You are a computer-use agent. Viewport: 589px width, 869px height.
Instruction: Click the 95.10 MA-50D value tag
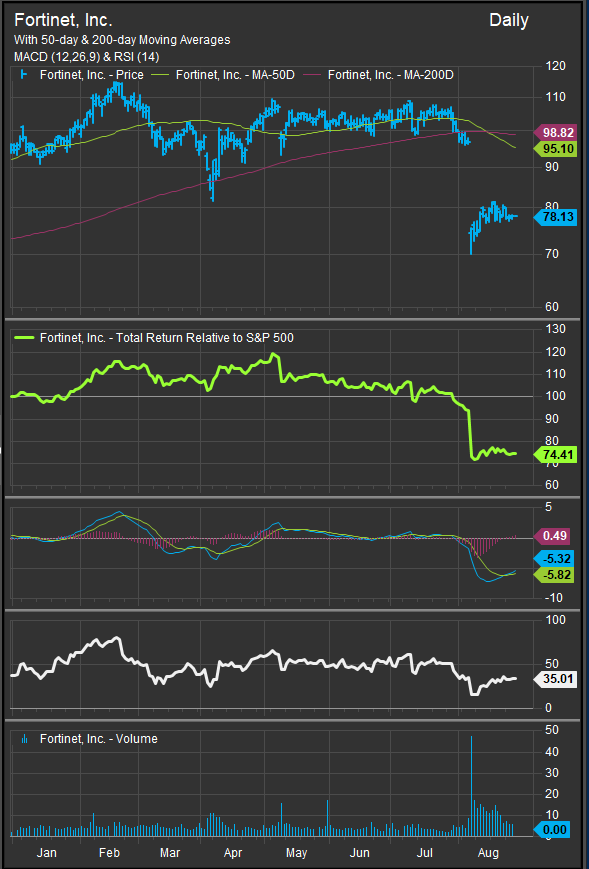(555, 148)
